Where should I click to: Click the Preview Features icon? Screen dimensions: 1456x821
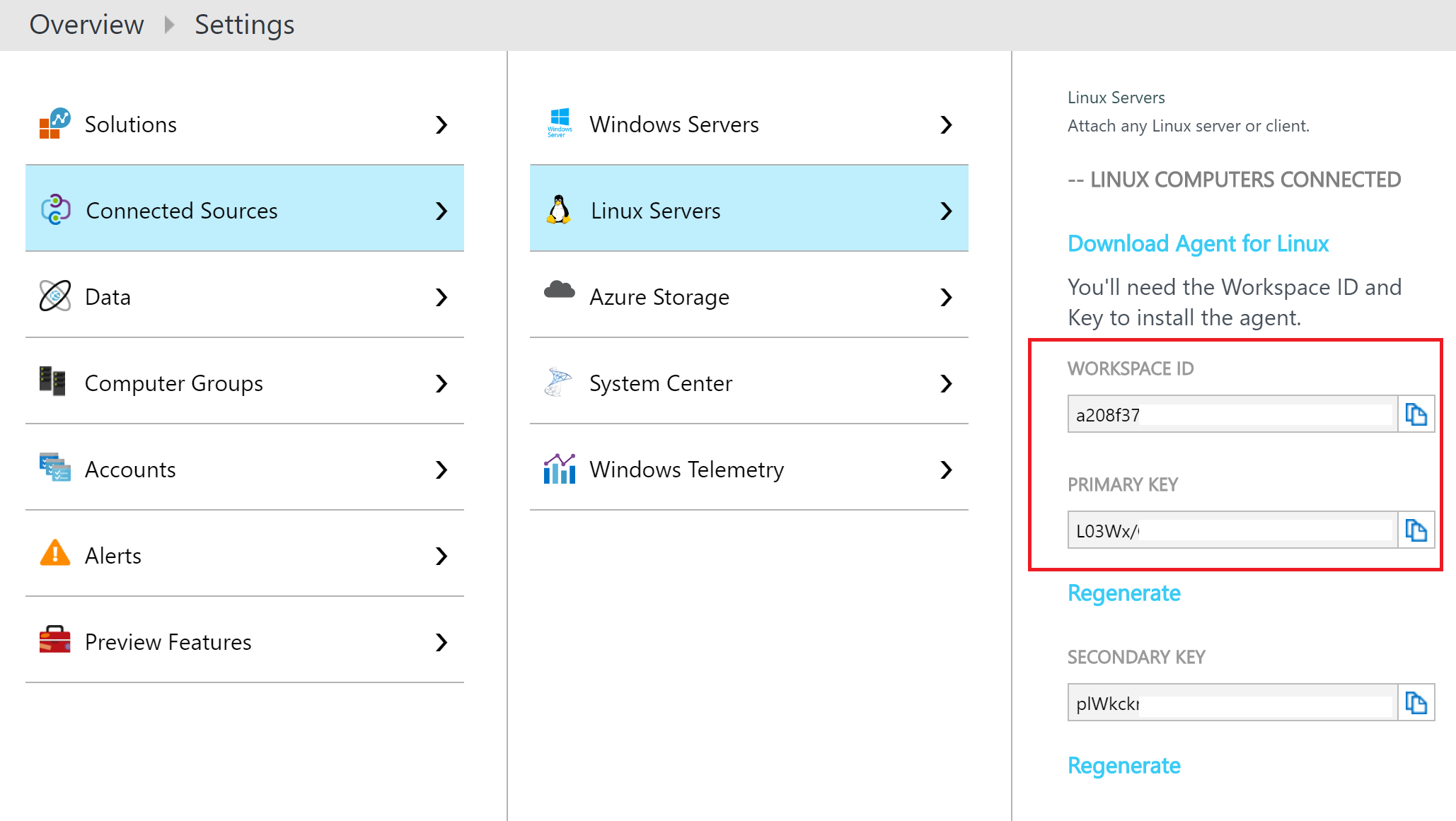click(x=52, y=641)
